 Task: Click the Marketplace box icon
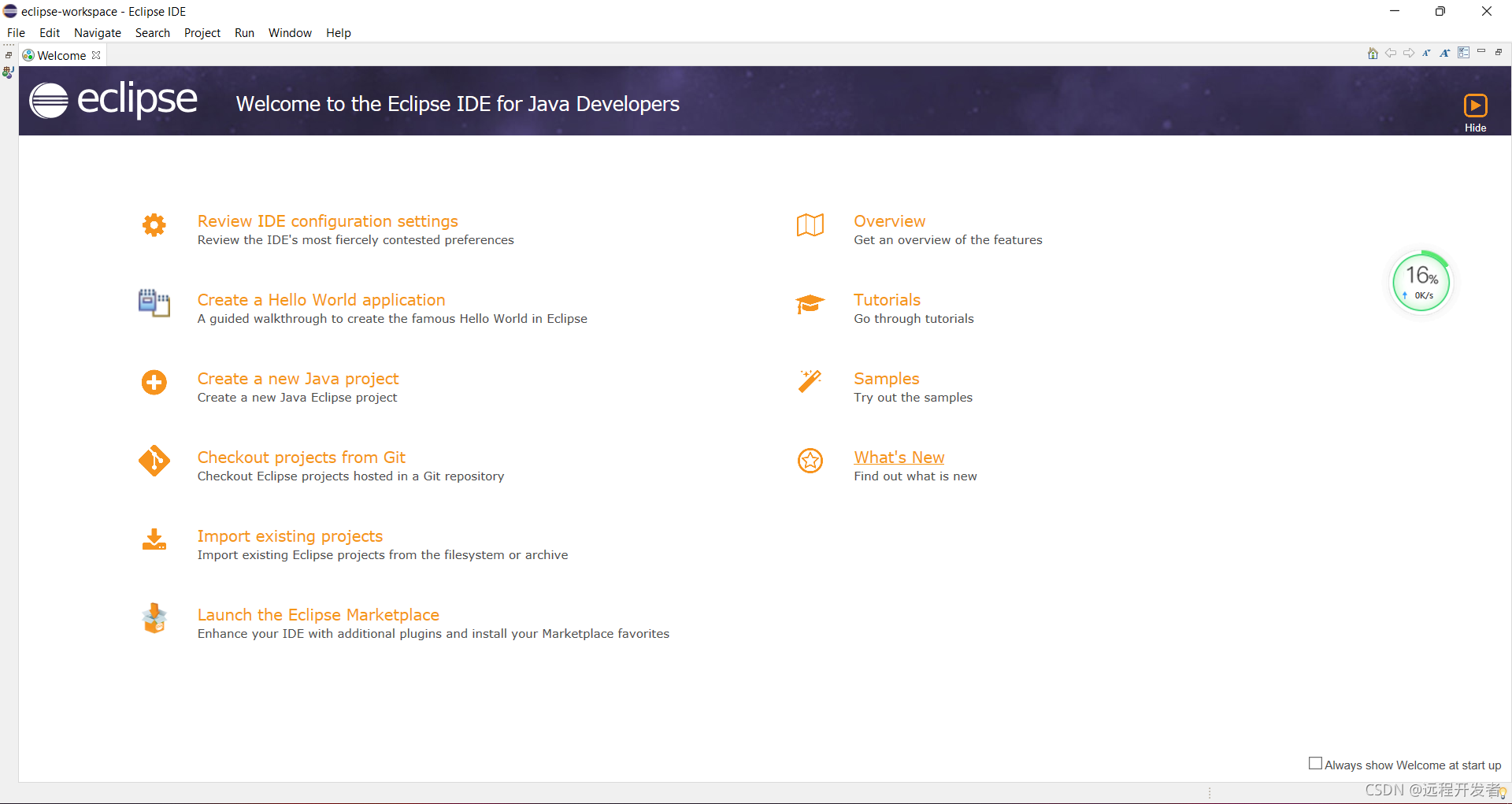click(x=154, y=618)
